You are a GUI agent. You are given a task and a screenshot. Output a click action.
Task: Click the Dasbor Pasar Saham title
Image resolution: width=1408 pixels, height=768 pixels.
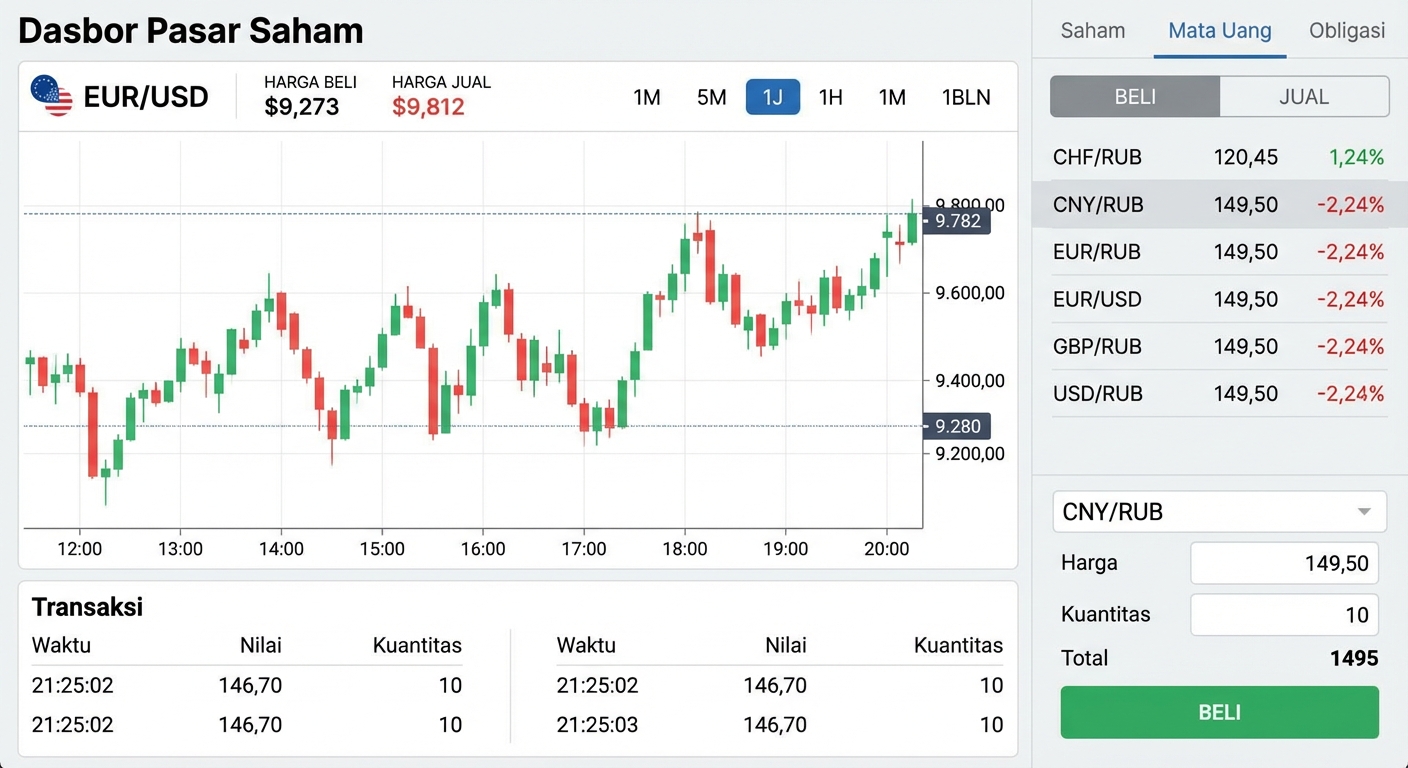pyautogui.click(x=190, y=31)
